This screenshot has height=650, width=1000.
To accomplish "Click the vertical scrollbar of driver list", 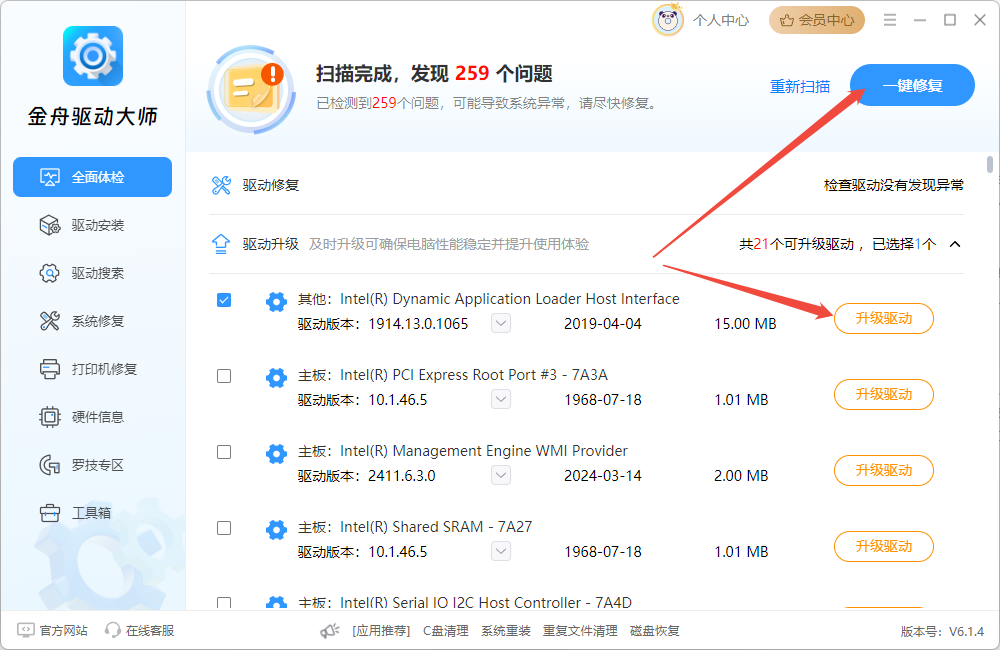I will 990,165.
